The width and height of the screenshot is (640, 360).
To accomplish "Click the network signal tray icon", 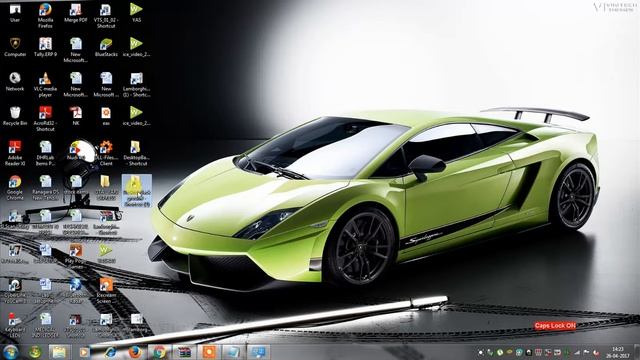I will click(x=577, y=352).
